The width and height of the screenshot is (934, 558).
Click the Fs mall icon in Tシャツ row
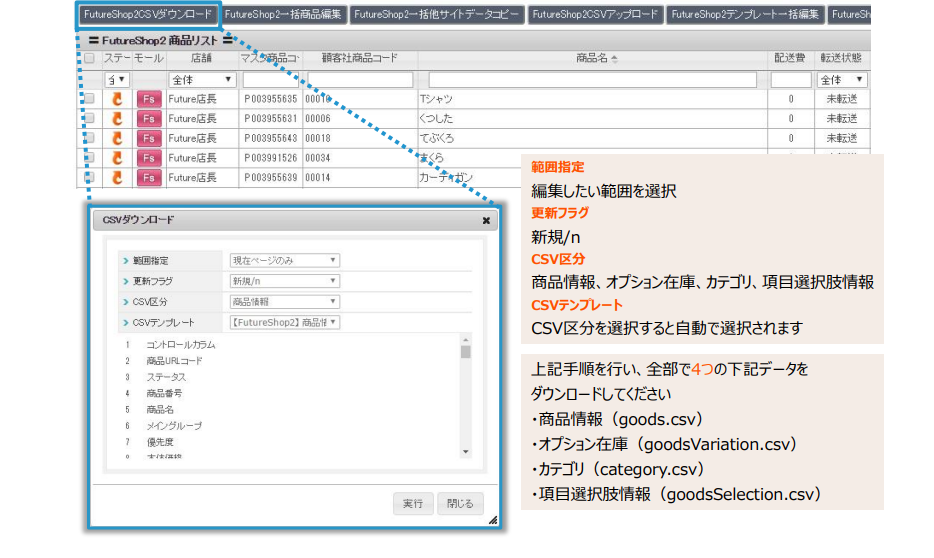[149, 99]
